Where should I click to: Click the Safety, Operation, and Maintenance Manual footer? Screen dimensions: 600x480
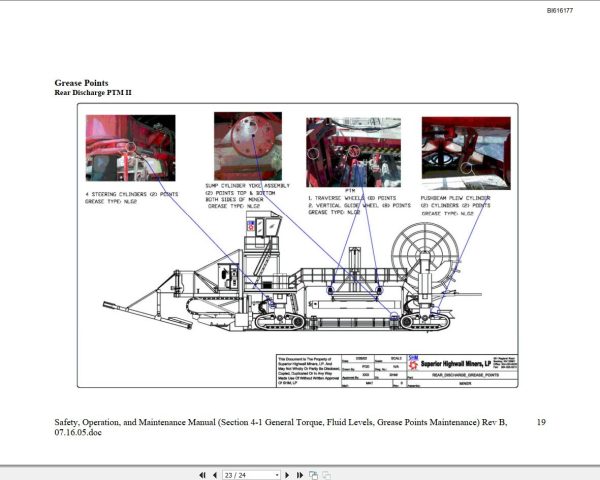(x=281, y=427)
